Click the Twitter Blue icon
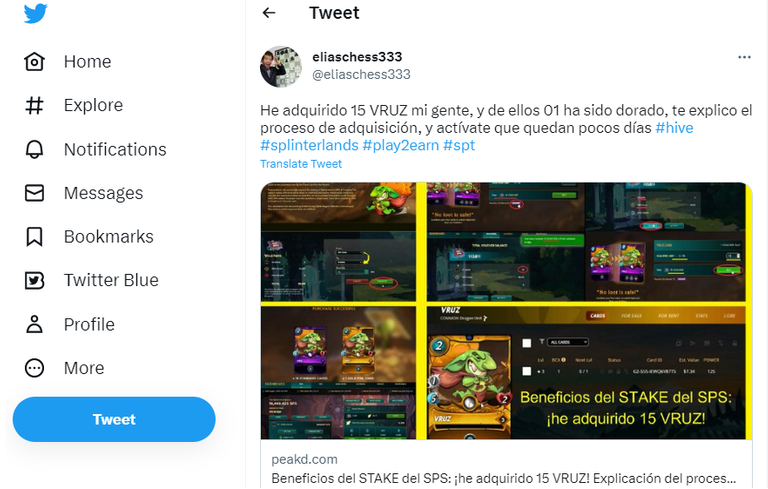The image size is (768, 489). 34,280
